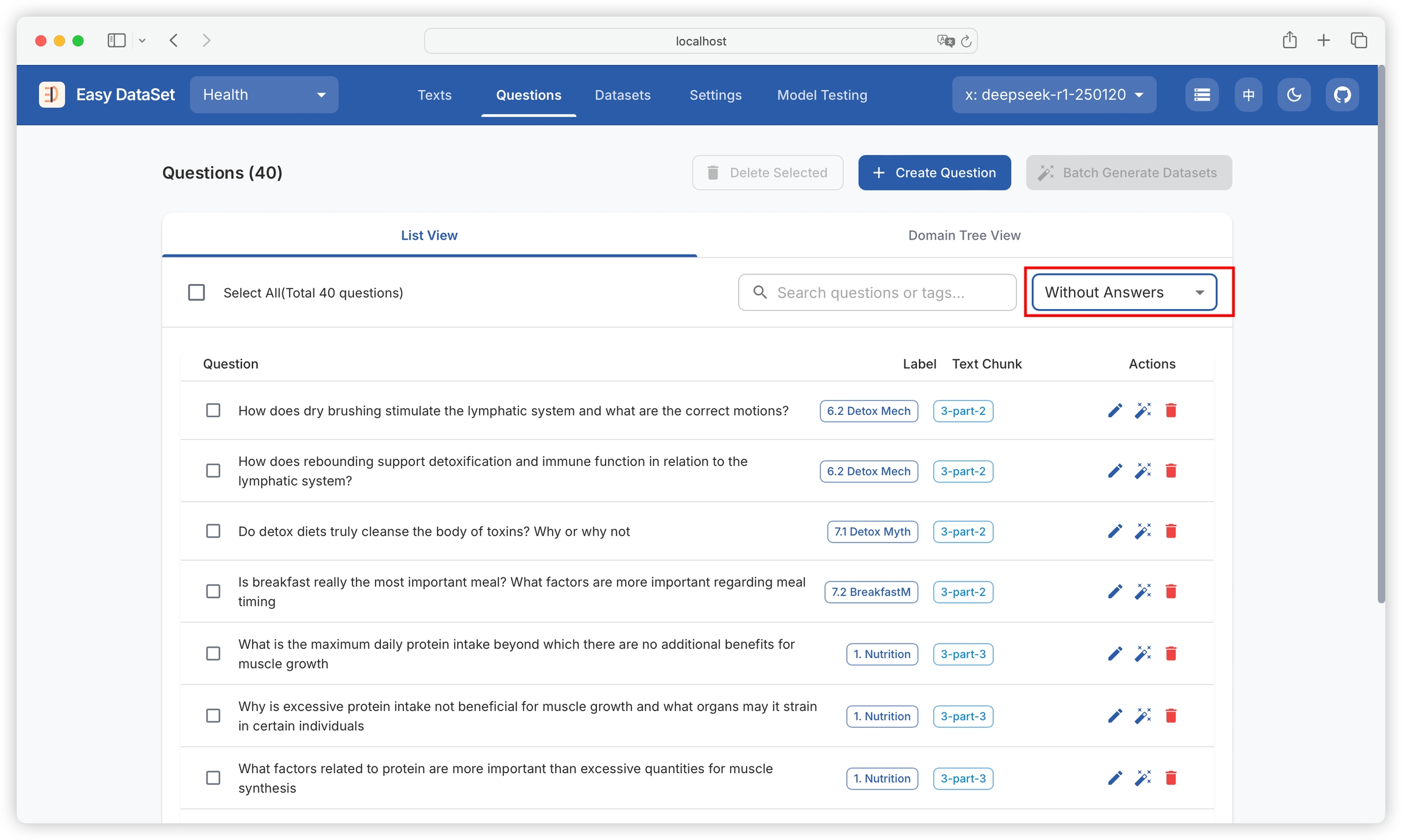This screenshot has width=1402, height=840.
Task: Delete the breakfast question with trash icon
Action: pyautogui.click(x=1171, y=591)
